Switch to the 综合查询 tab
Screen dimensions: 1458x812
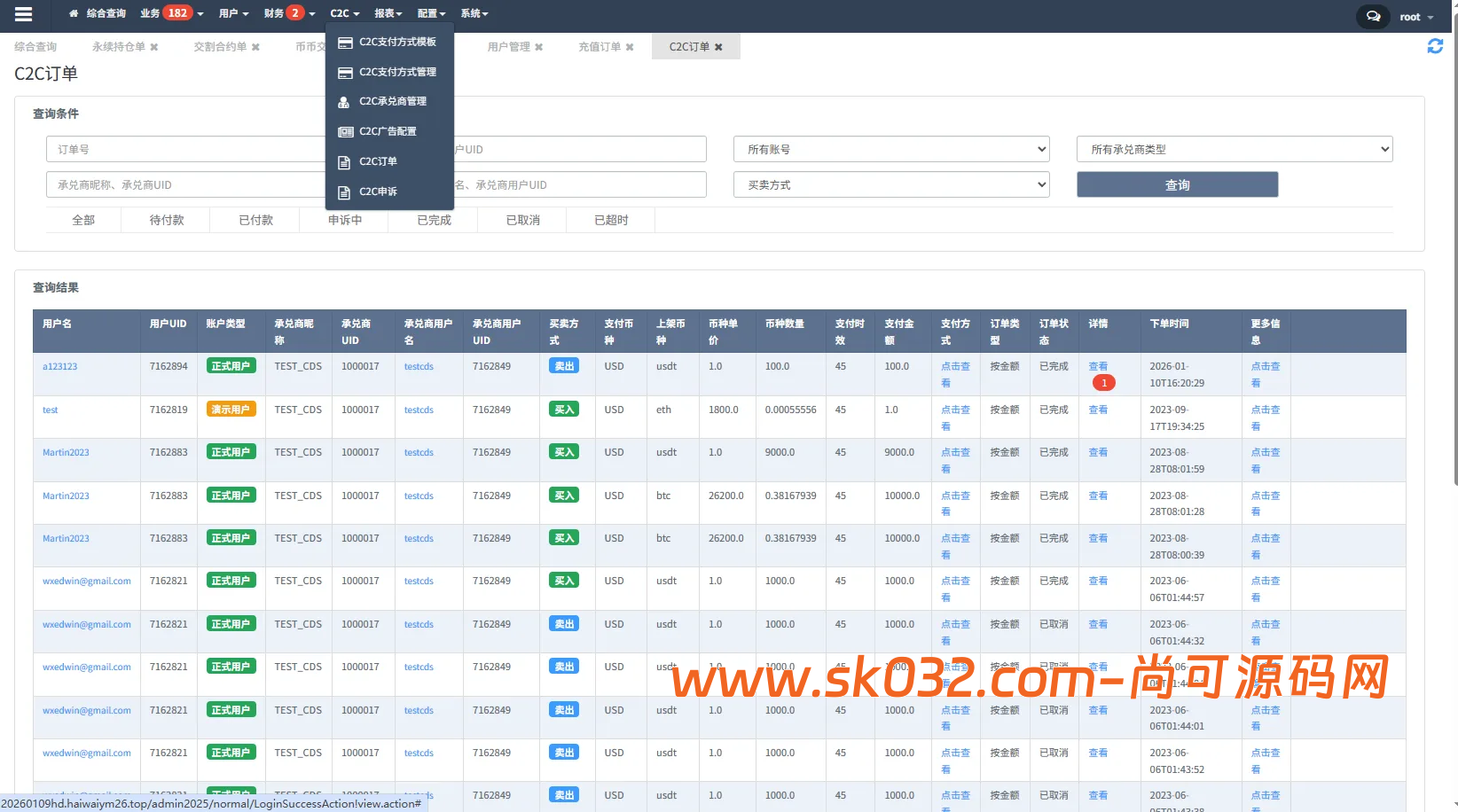35,46
